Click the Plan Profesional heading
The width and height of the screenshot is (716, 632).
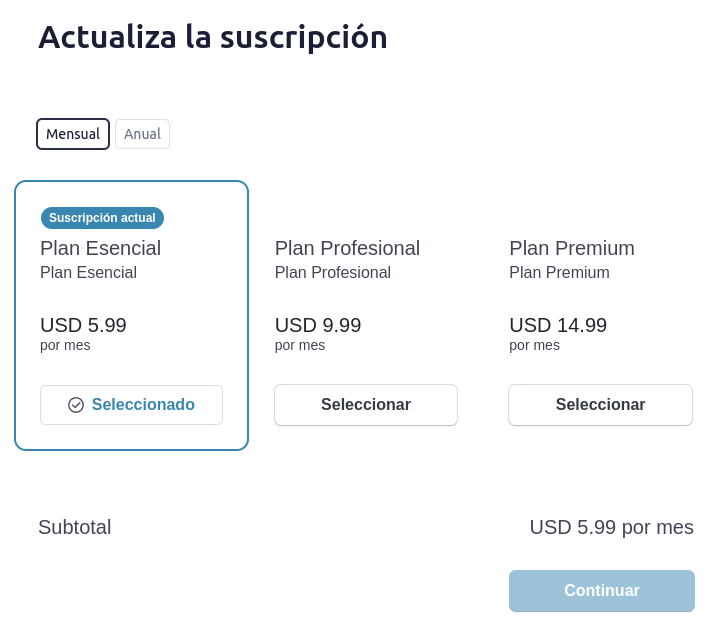[347, 248]
